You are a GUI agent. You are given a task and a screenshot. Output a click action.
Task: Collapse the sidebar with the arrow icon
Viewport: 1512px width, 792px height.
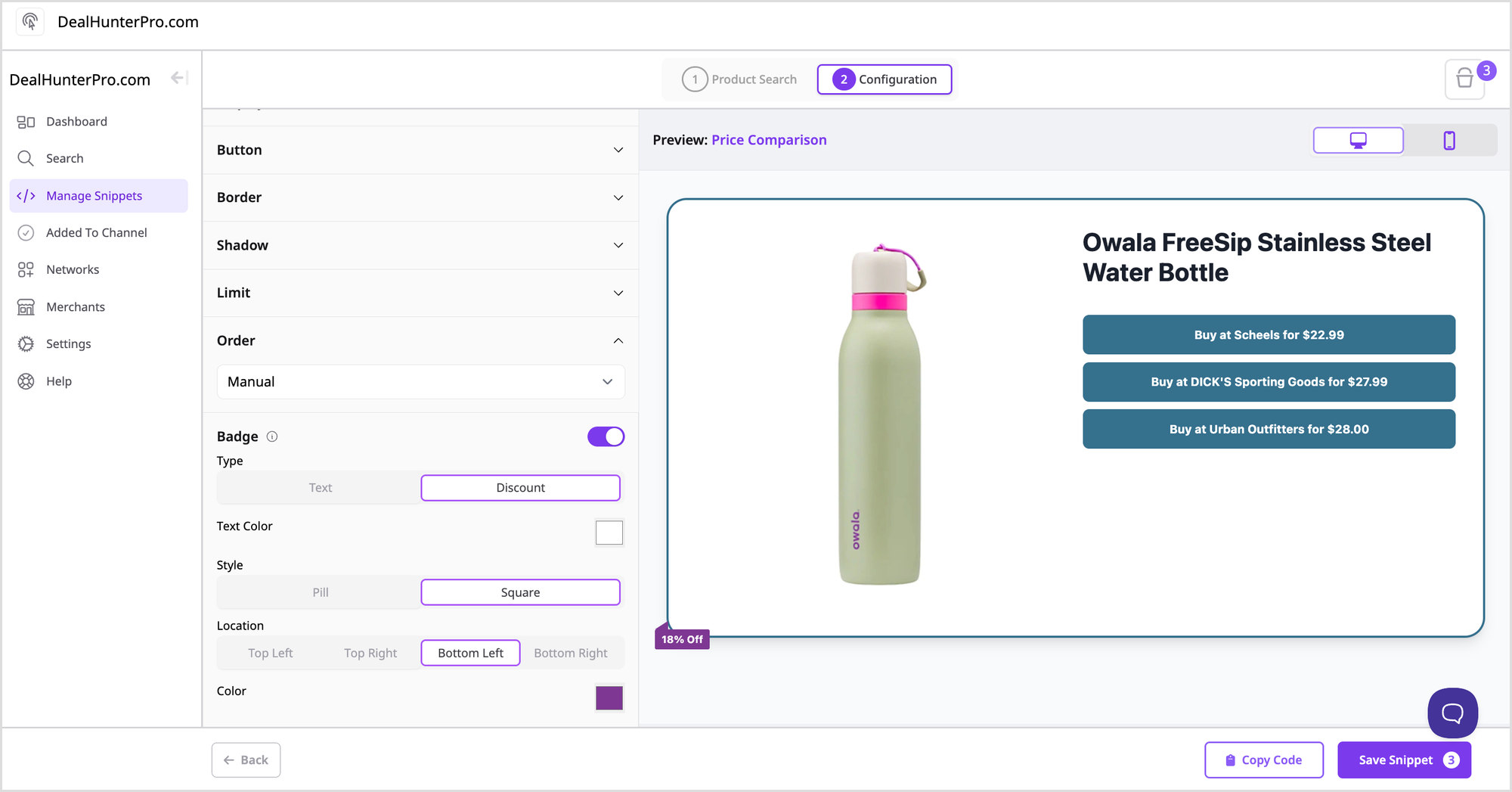[x=178, y=78]
